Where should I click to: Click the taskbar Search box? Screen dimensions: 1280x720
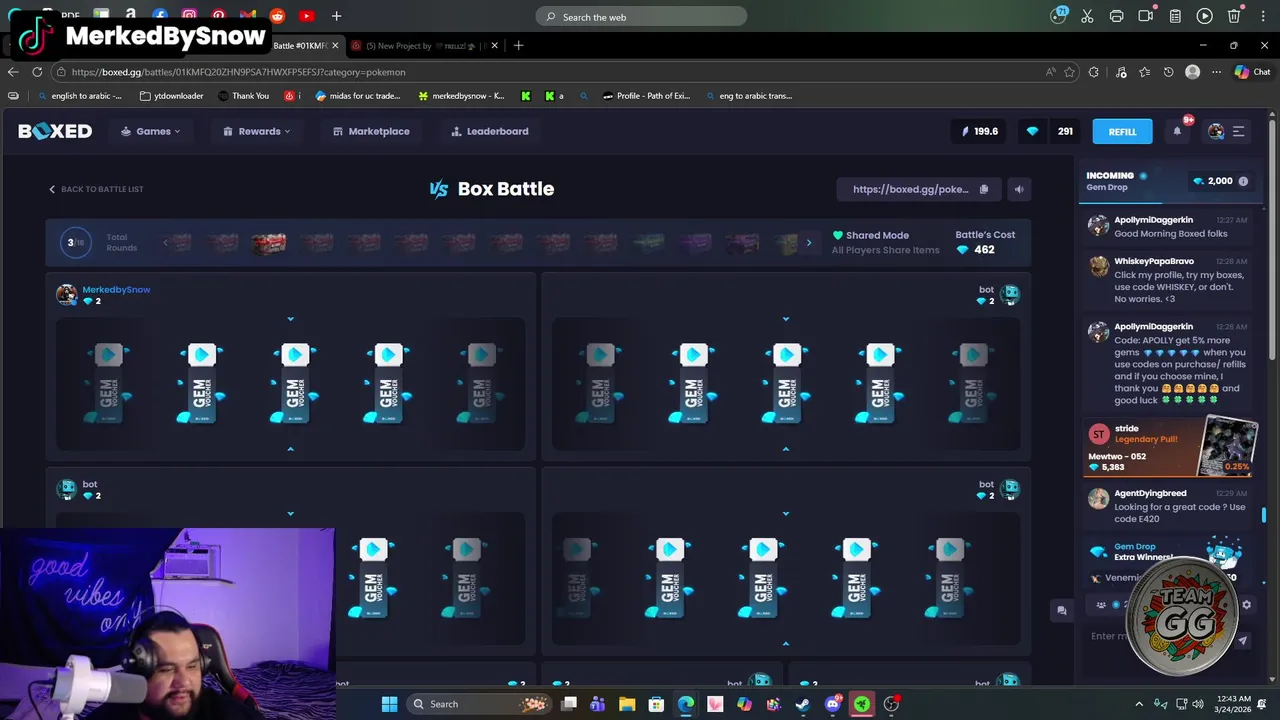pyautogui.click(x=479, y=704)
